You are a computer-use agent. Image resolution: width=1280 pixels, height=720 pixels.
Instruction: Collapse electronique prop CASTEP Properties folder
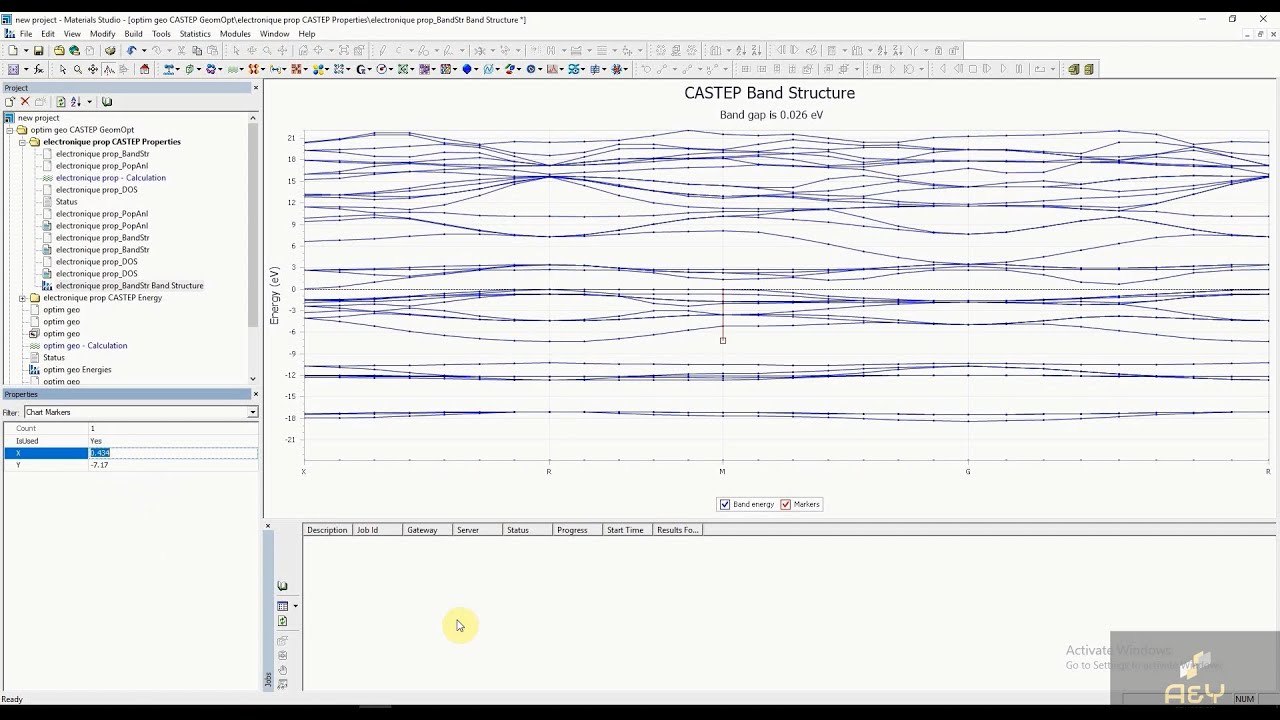coord(22,142)
